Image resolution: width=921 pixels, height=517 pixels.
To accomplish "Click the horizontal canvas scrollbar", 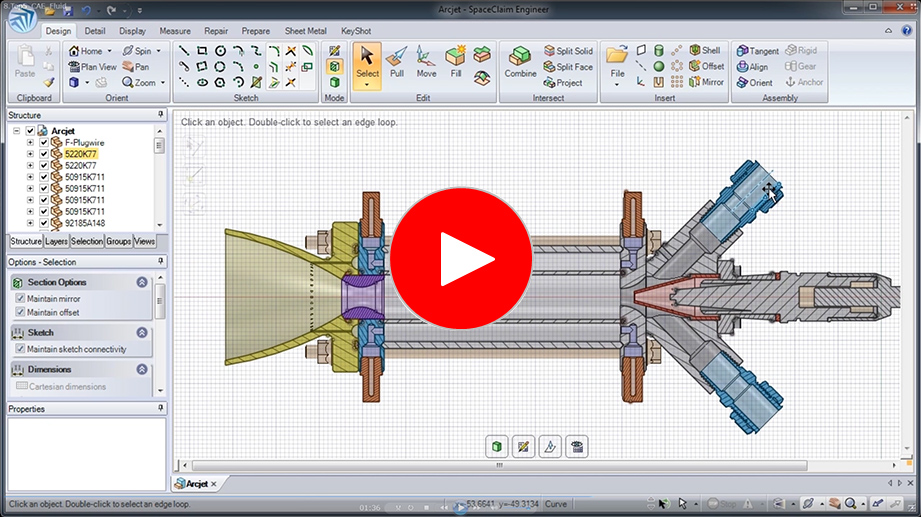I will [x=499, y=465].
